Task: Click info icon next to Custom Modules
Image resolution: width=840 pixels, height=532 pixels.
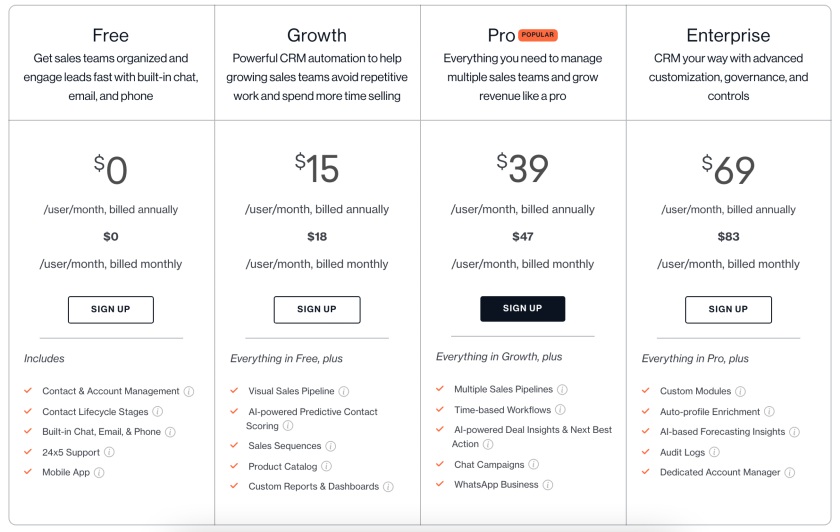Action: (x=740, y=392)
